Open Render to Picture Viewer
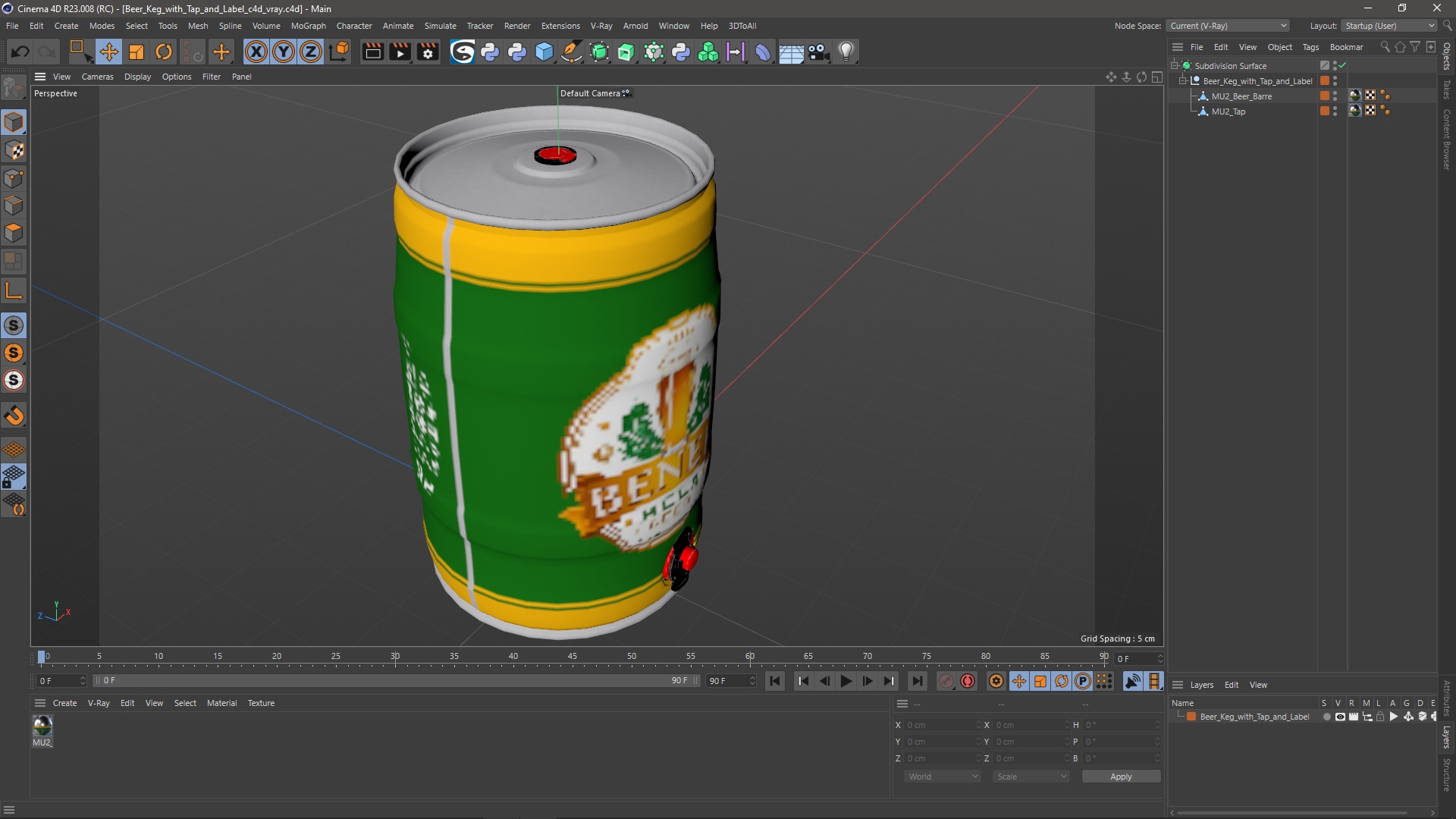Viewport: 1456px width, 819px height. tap(400, 52)
